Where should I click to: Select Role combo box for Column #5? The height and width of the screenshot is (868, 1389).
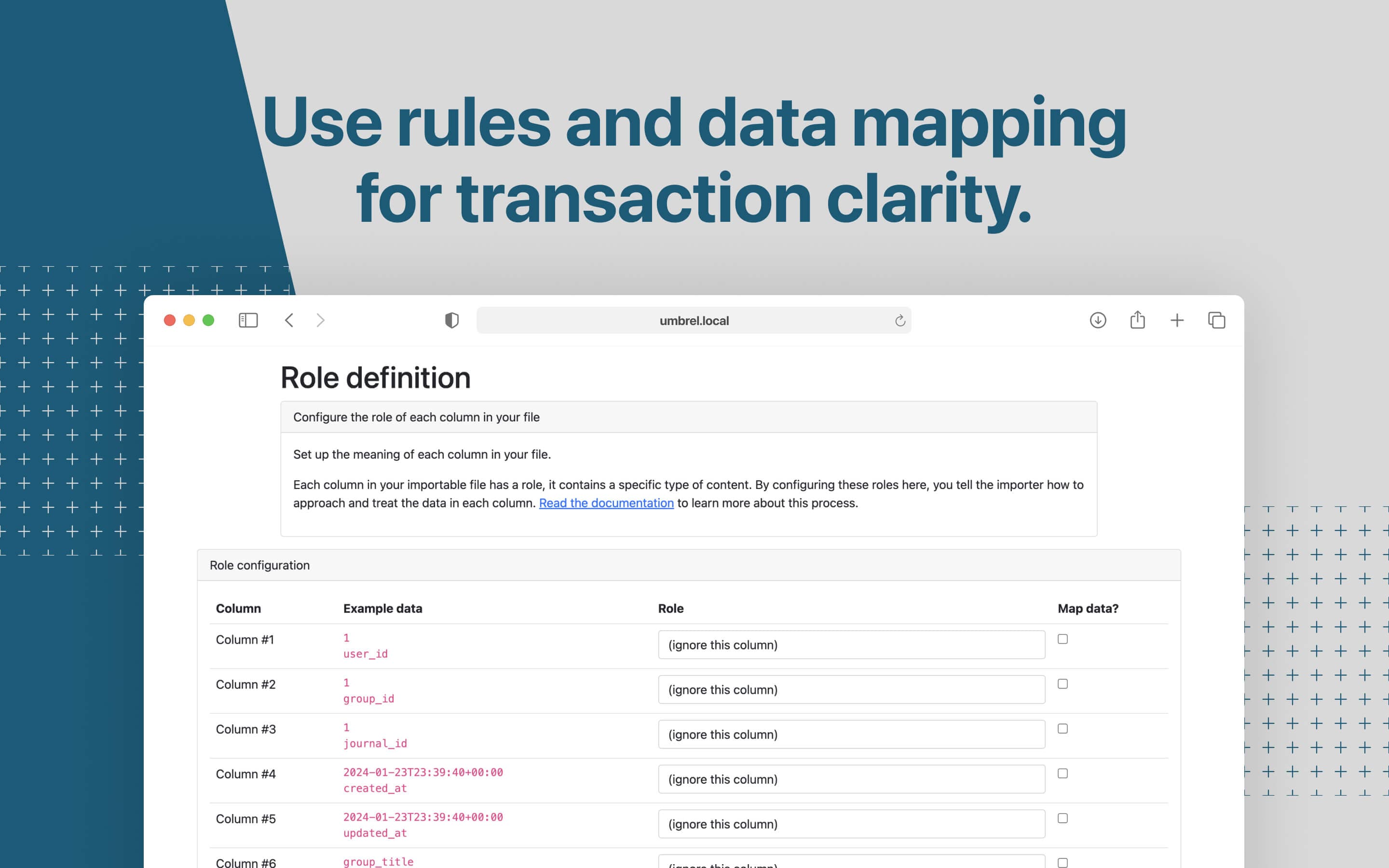click(851, 824)
